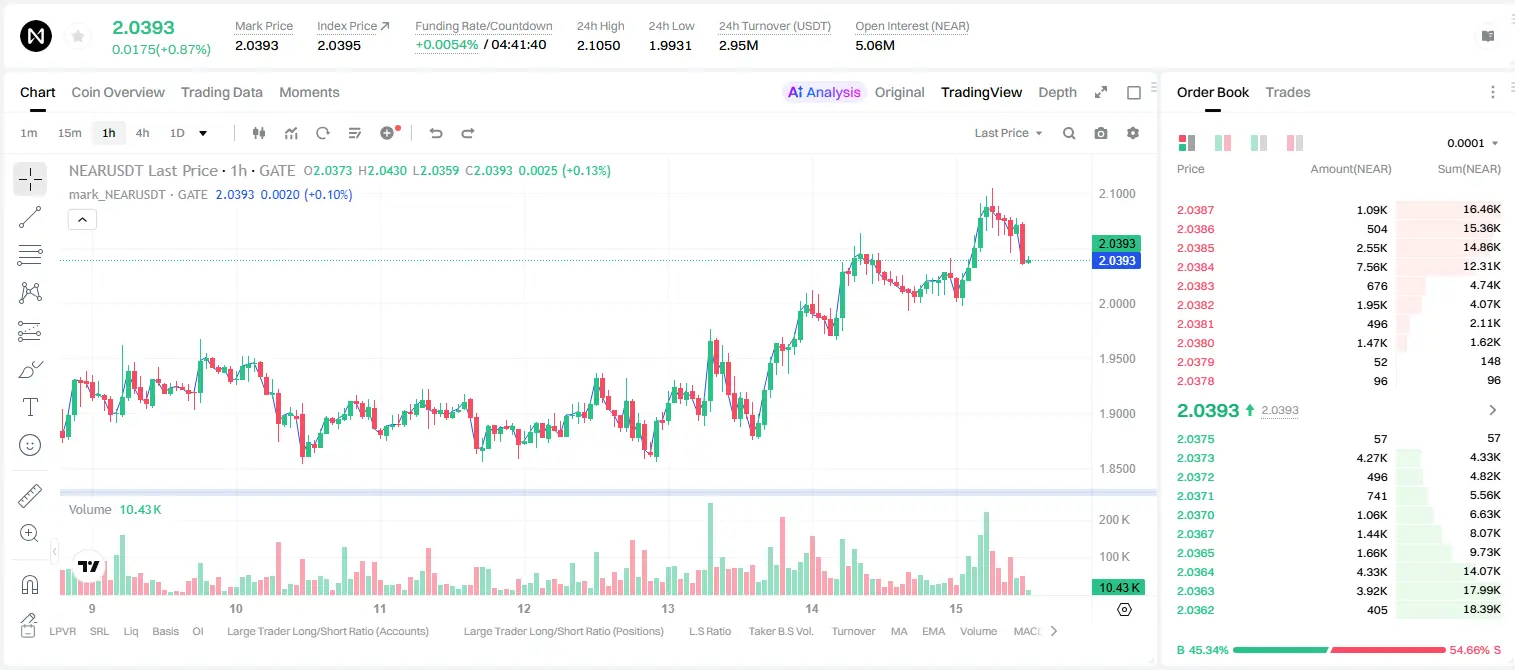Open the 0.0001 price precision dropdown
Image resolution: width=1515 pixels, height=670 pixels.
click(x=1473, y=143)
